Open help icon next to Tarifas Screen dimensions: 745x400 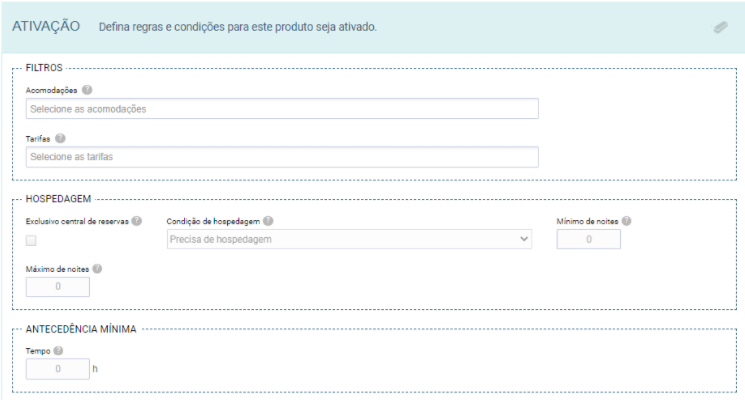(x=60, y=138)
